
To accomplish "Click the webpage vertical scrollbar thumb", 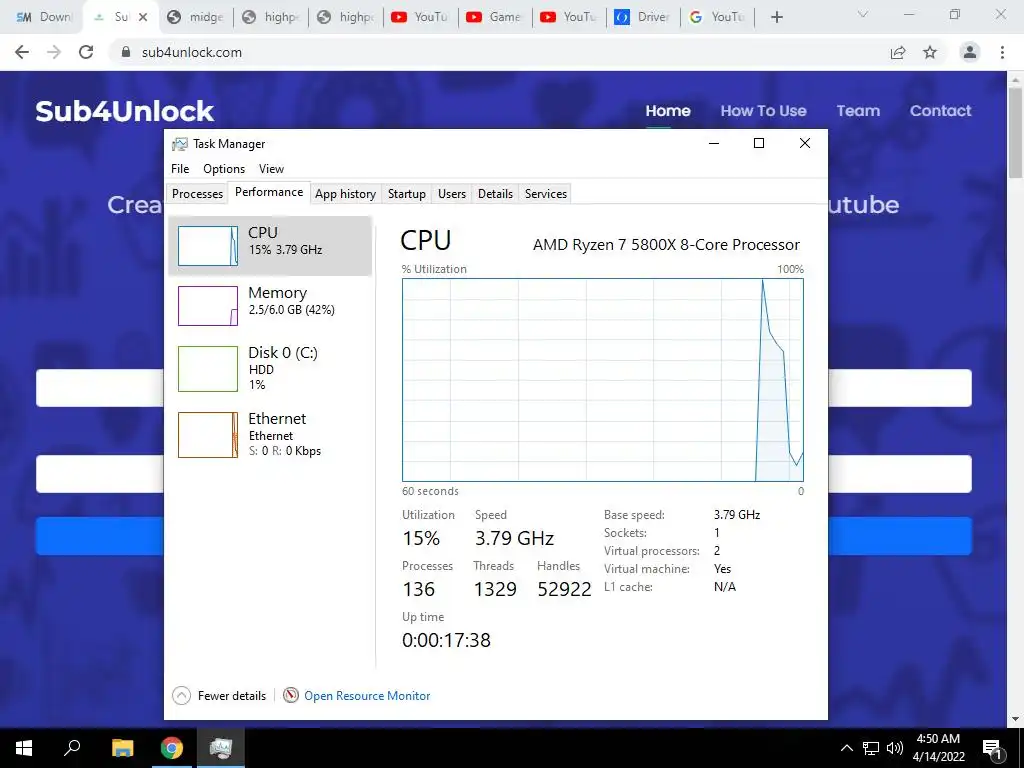I will (1015, 131).
